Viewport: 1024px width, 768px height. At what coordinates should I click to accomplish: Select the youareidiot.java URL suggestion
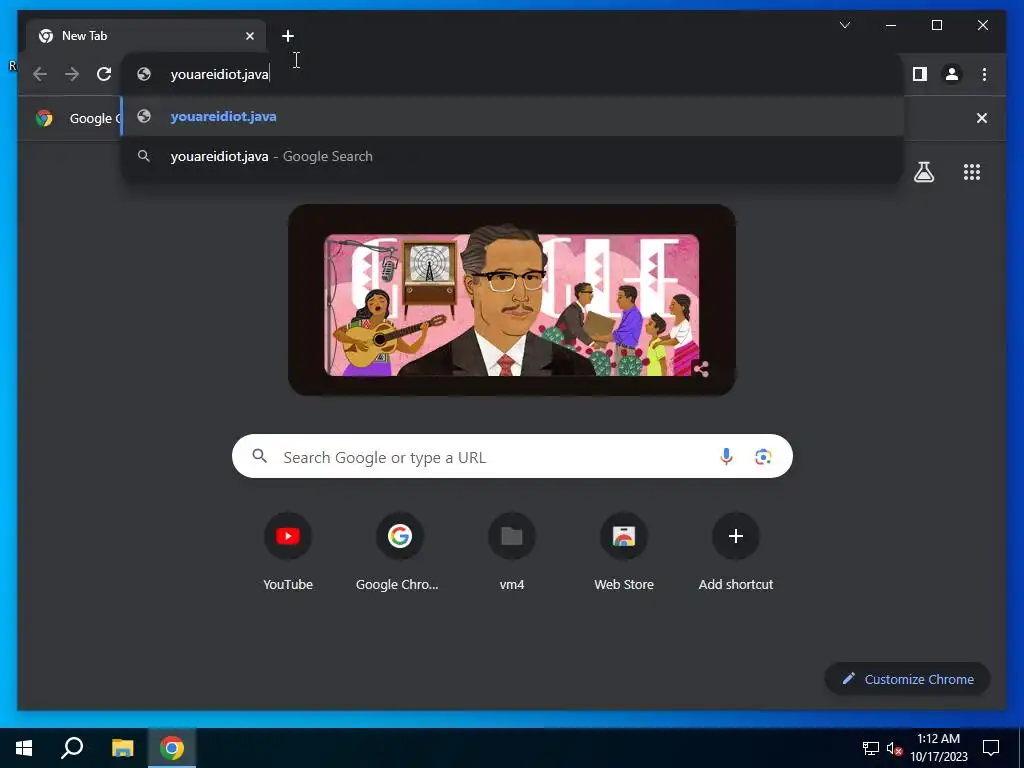tap(513, 116)
